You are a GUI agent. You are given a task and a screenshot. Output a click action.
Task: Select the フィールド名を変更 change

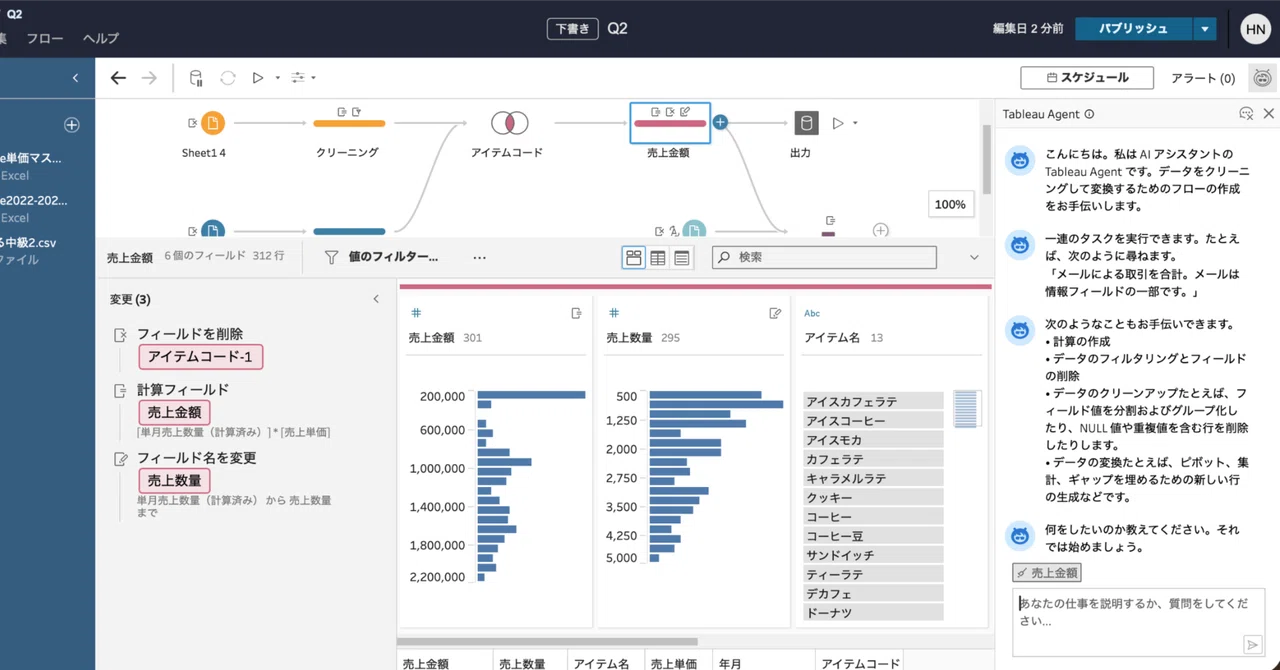point(197,458)
